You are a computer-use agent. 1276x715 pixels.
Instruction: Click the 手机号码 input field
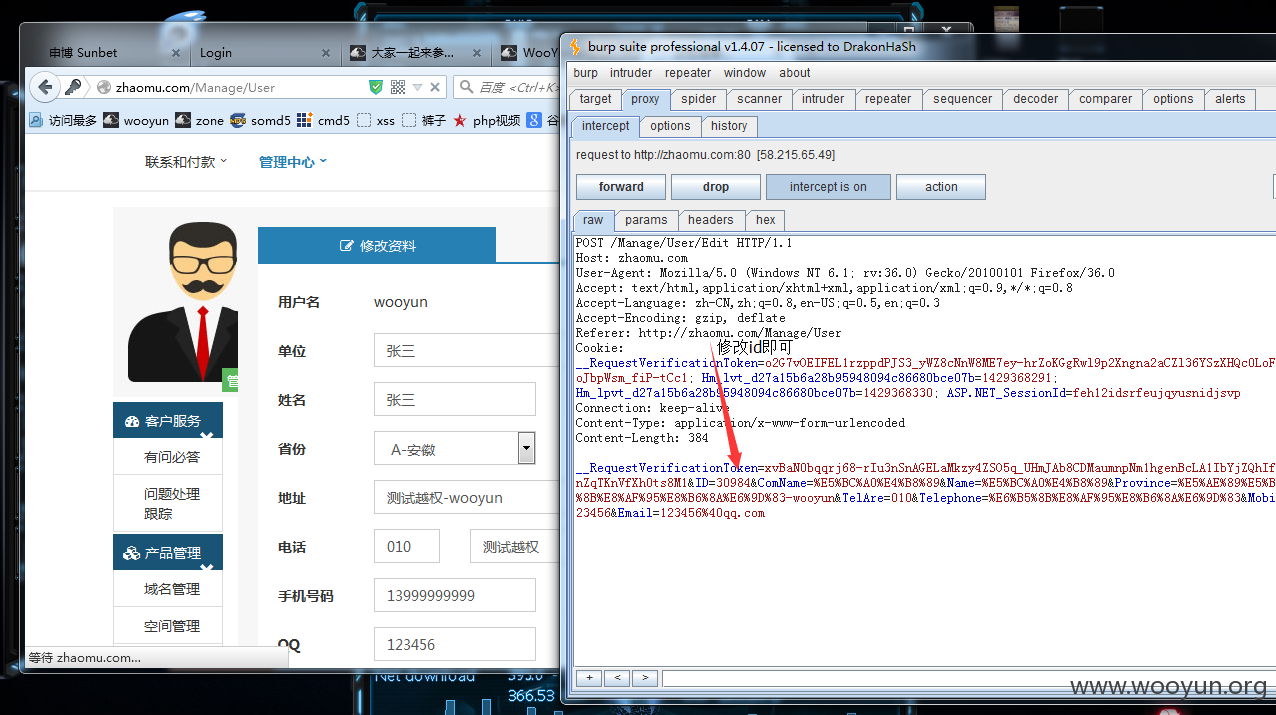coord(455,596)
